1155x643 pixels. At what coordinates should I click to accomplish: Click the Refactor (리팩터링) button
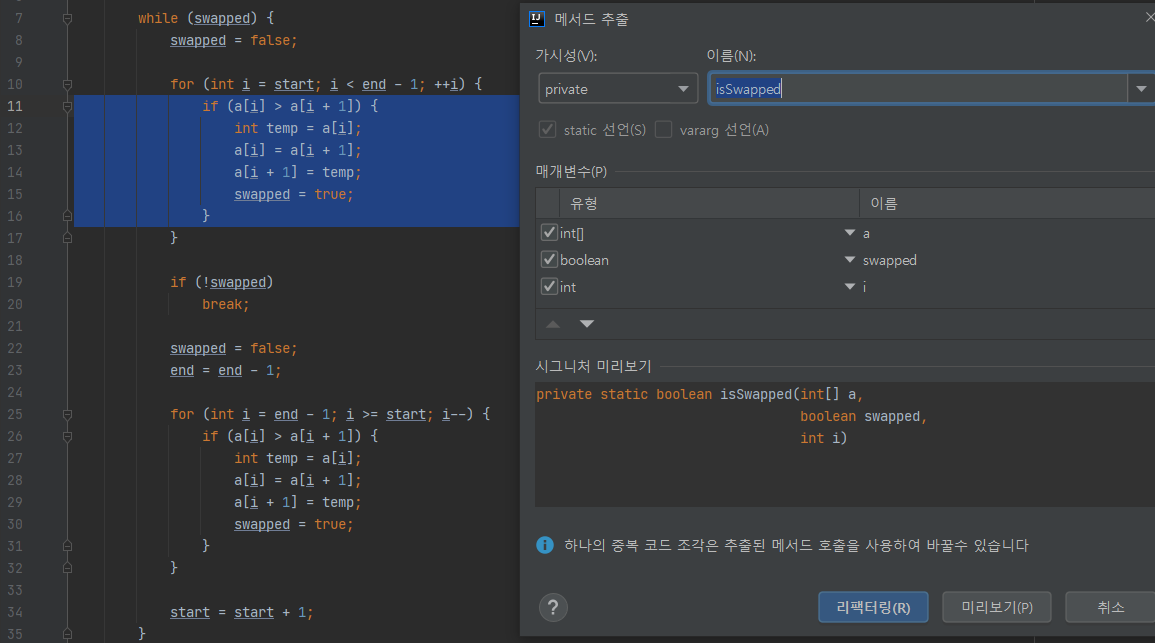tap(873, 608)
